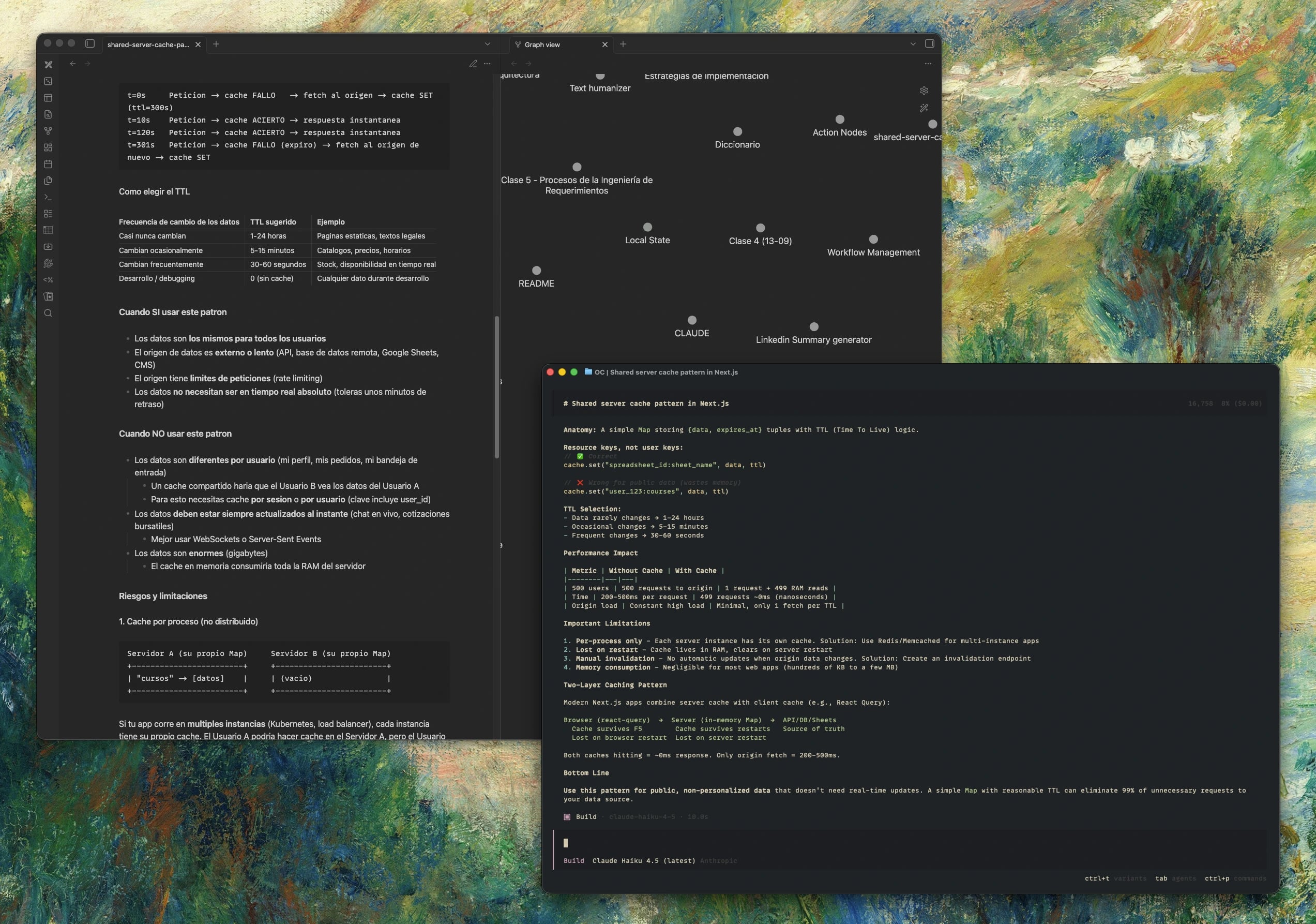Open a random note with the dice icon
This screenshot has height=924, width=1316.
click(x=48, y=81)
